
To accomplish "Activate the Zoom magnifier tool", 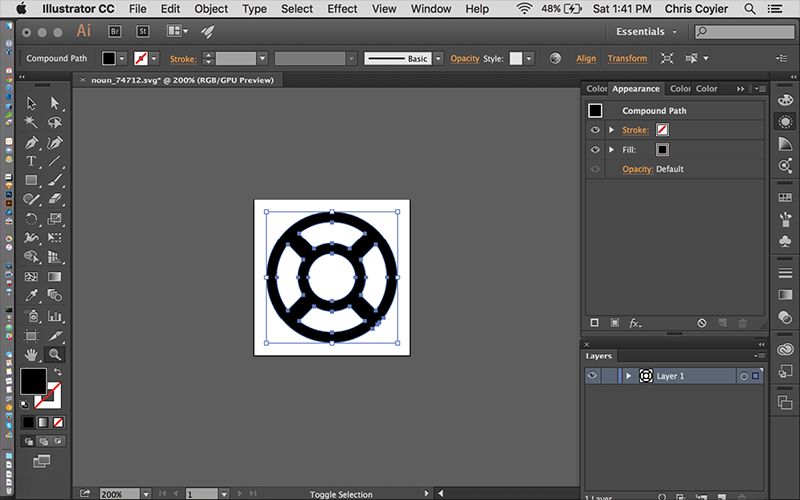I will point(54,354).
